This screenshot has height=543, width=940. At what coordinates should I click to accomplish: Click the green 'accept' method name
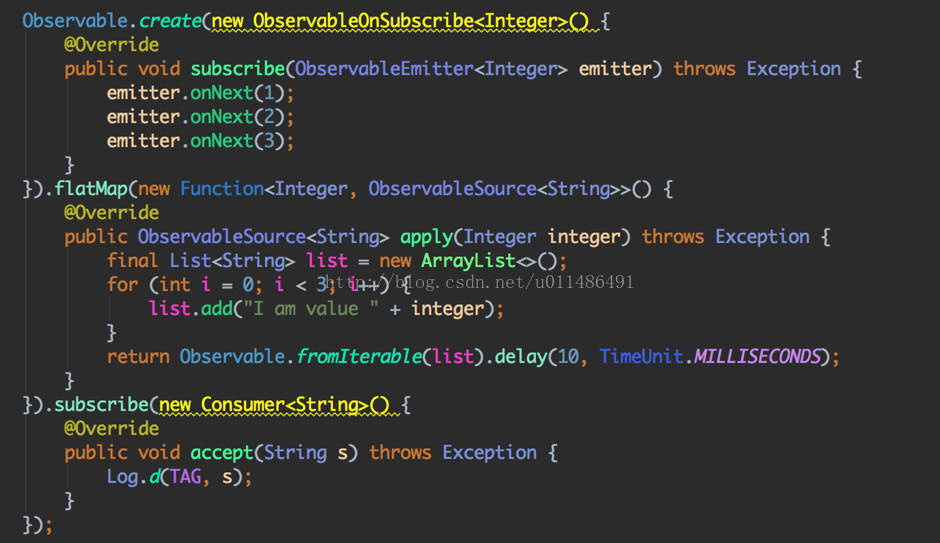tap(222, 452)
